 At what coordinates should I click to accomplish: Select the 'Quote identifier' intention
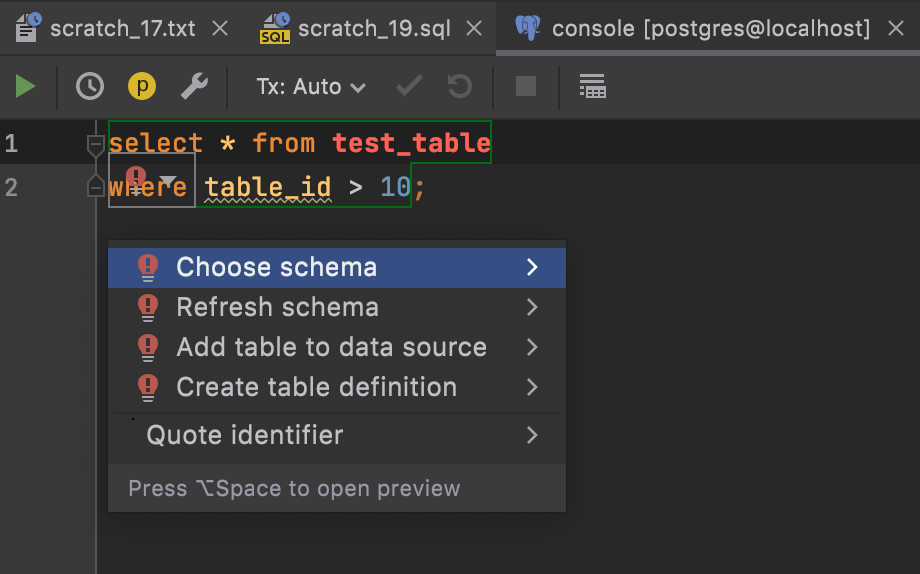[x=337, y=435]
